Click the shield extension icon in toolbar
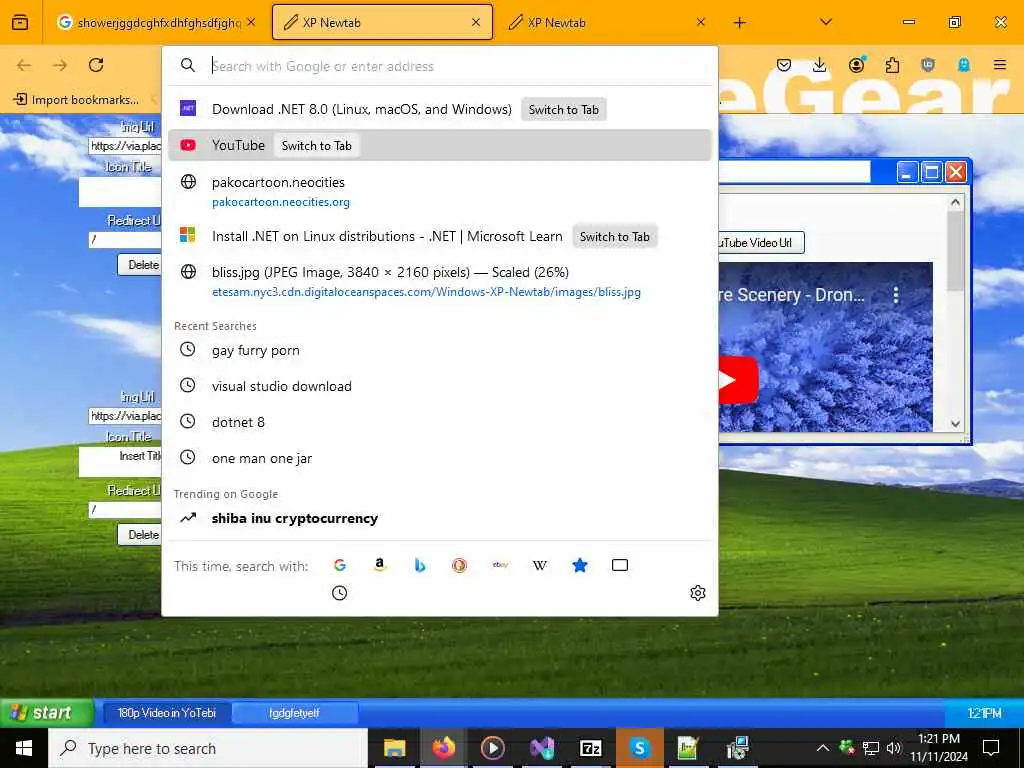1024x768 pixels. [928, 65]
